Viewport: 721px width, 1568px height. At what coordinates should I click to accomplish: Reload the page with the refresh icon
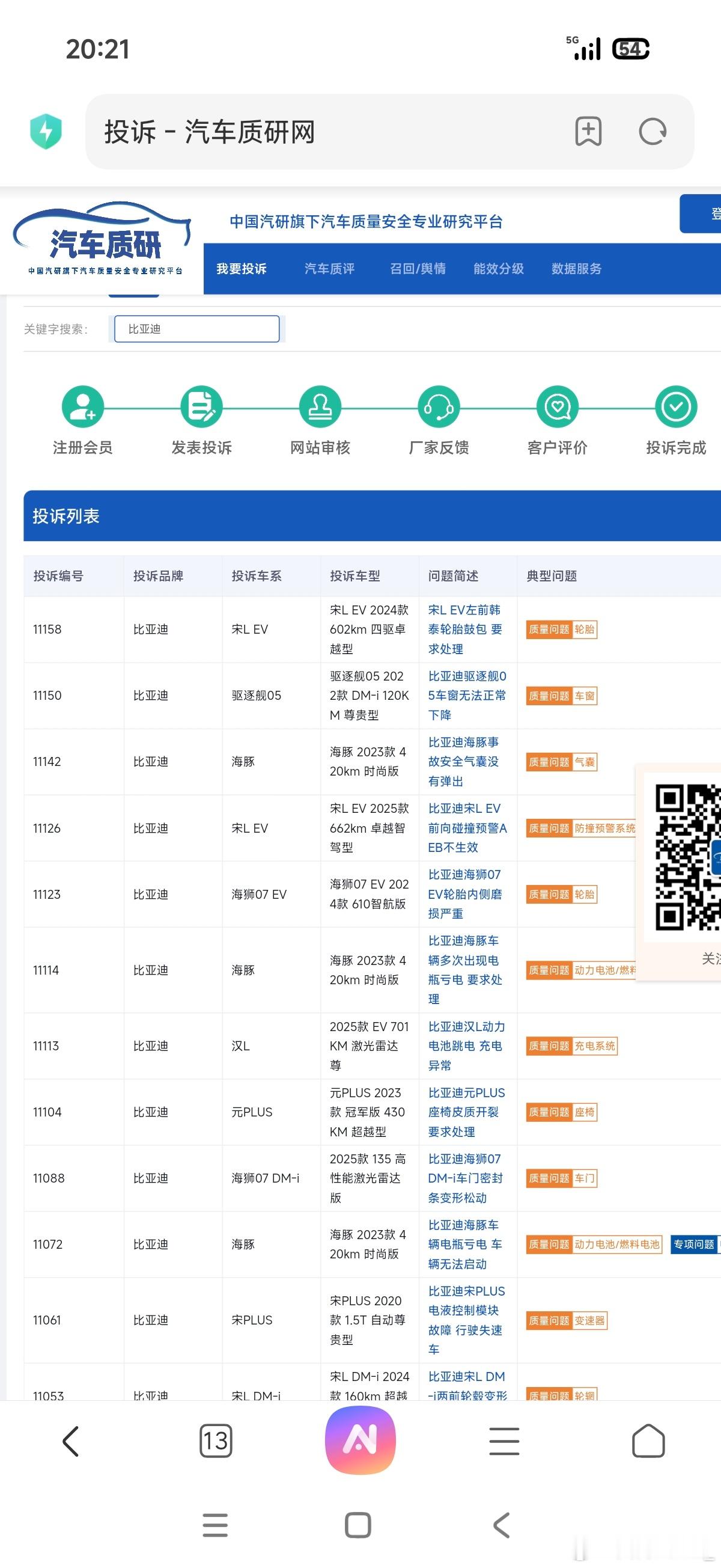[653, 132]
